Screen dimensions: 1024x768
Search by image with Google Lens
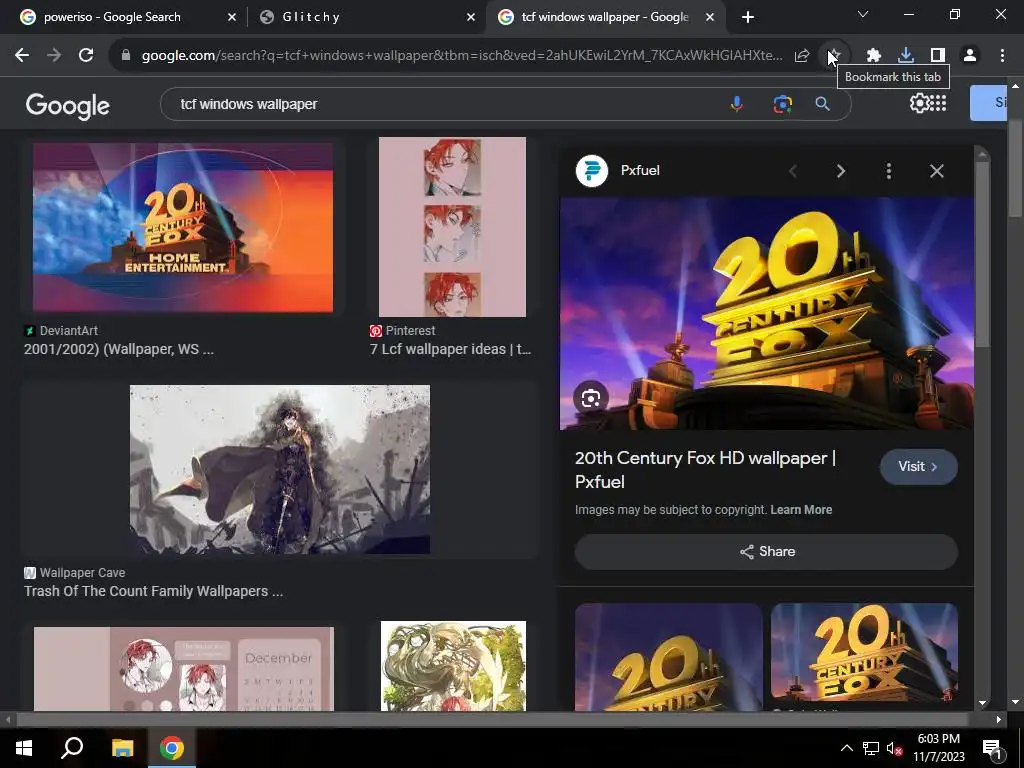click(782, 104)
